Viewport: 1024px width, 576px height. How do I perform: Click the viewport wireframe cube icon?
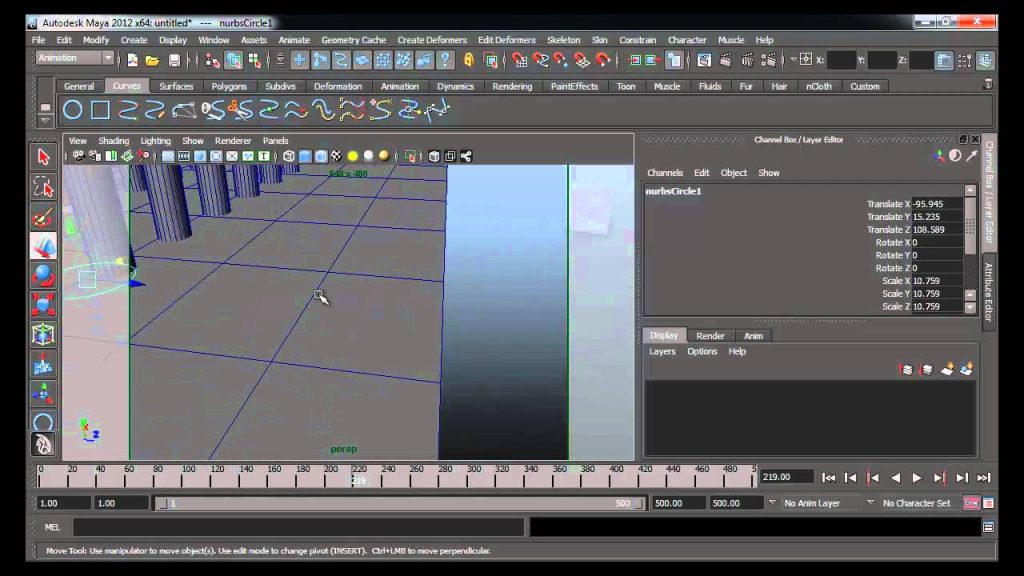pos(289,156)
